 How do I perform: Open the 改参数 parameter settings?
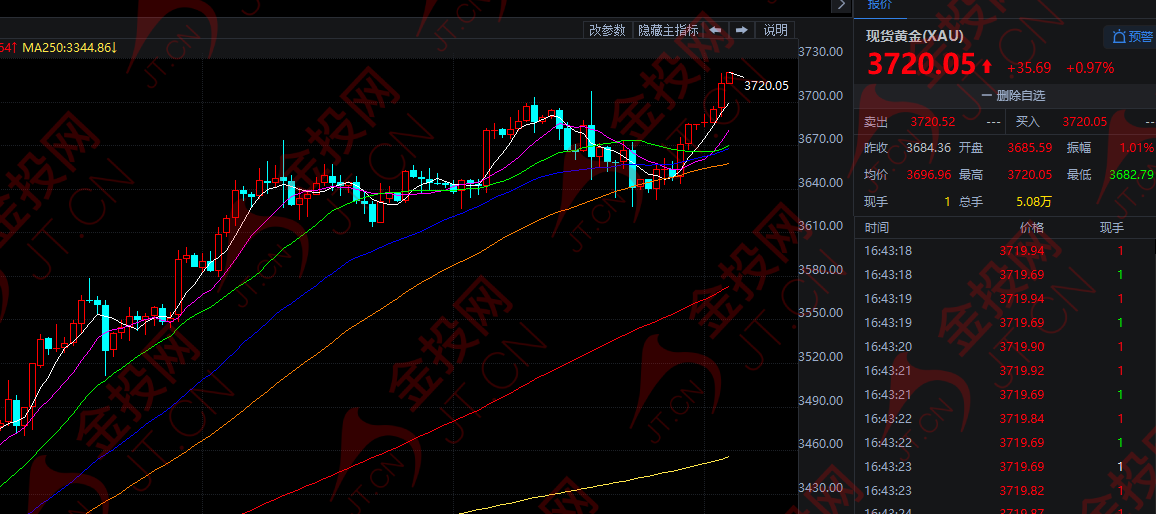point(607,30)
